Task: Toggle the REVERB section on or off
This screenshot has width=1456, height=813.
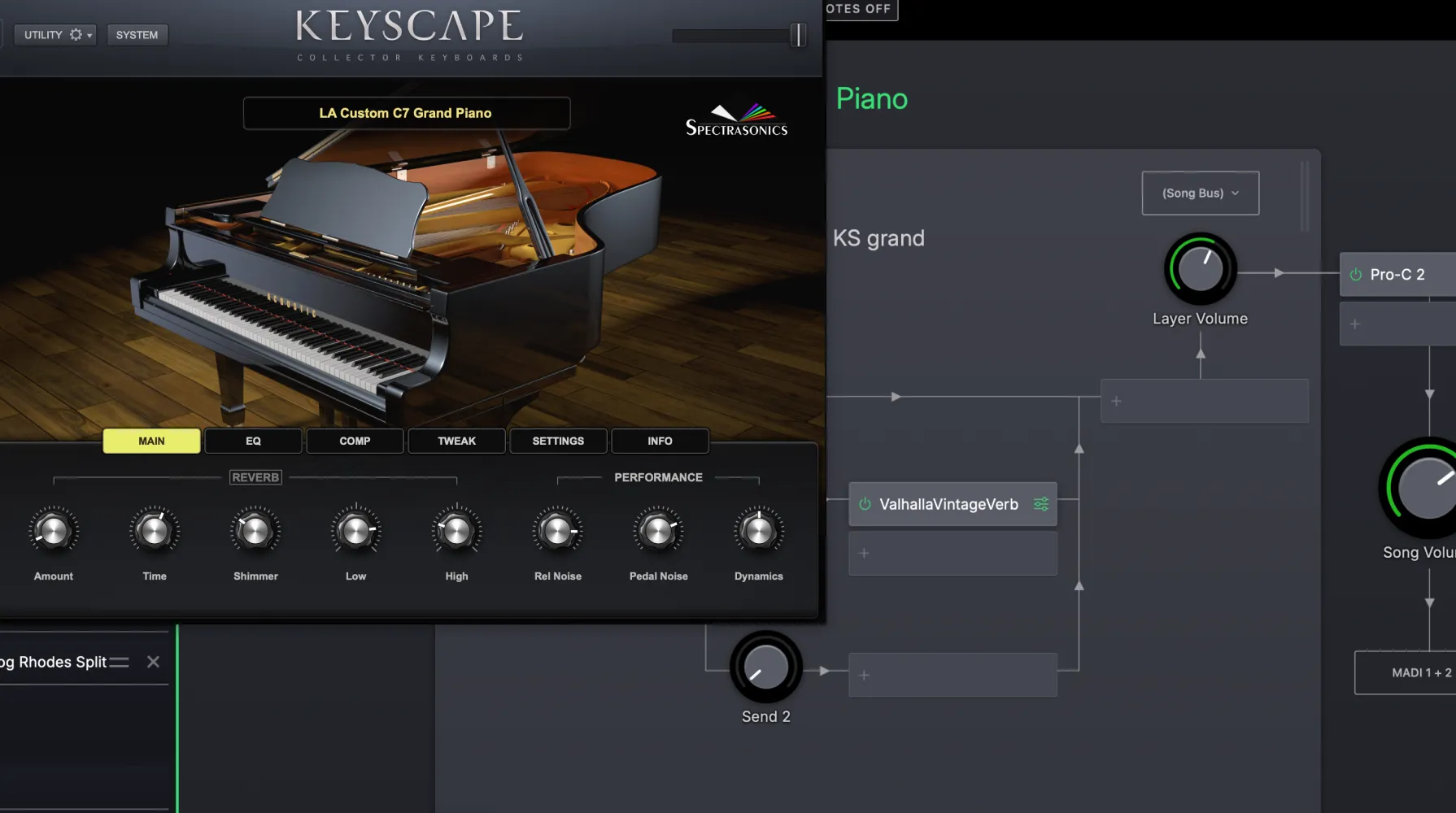Action: pos(255,477)
